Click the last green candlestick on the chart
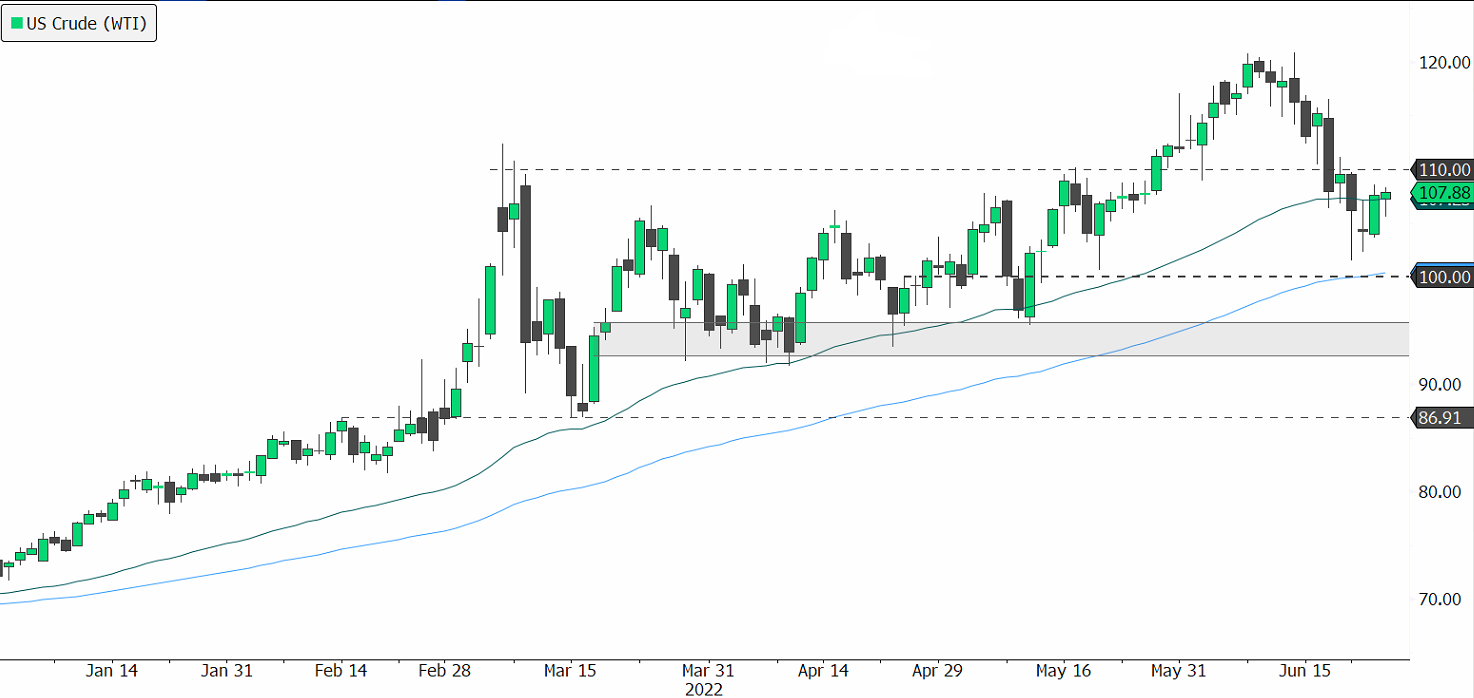This screenshot has width=1474, height=698. [x=1386, y=195]
